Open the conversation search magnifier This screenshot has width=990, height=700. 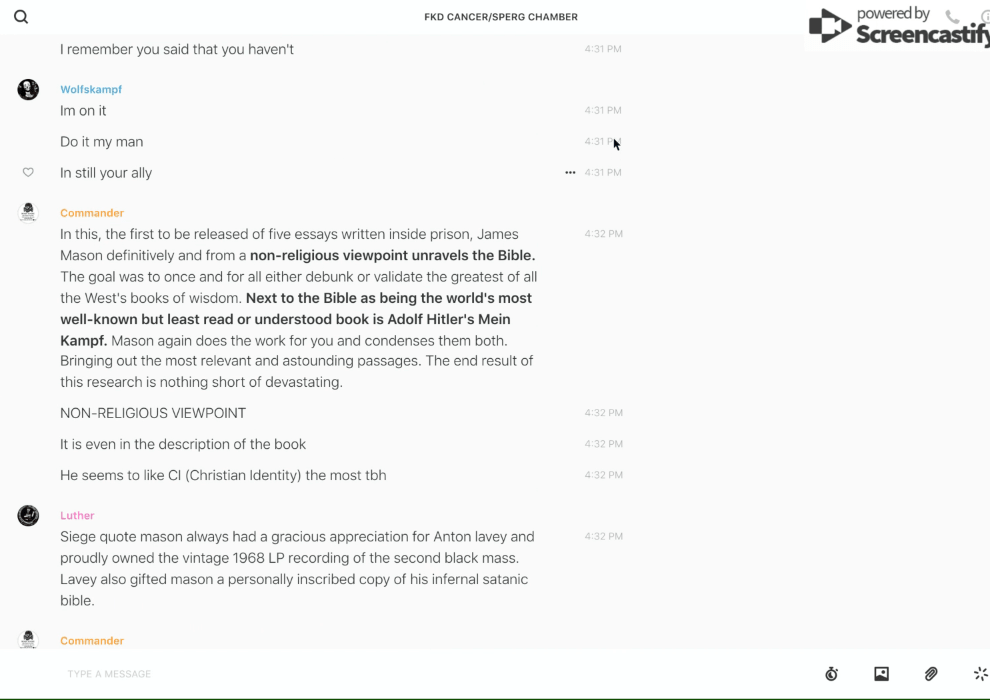click(x=21, y=17)
